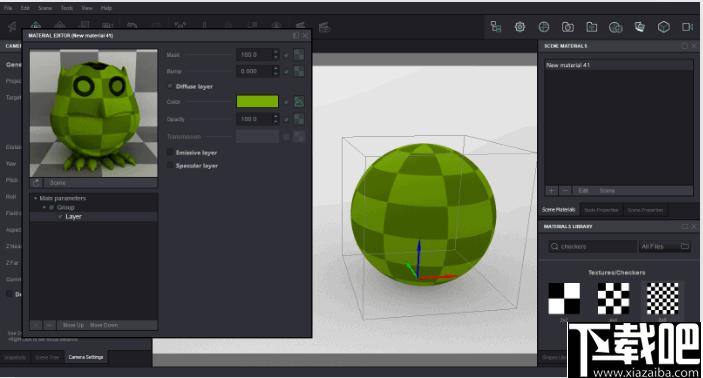703x378 pixels.
Task: Click the camera snapshot toolbar icon
Action: [x=568, y=27]
